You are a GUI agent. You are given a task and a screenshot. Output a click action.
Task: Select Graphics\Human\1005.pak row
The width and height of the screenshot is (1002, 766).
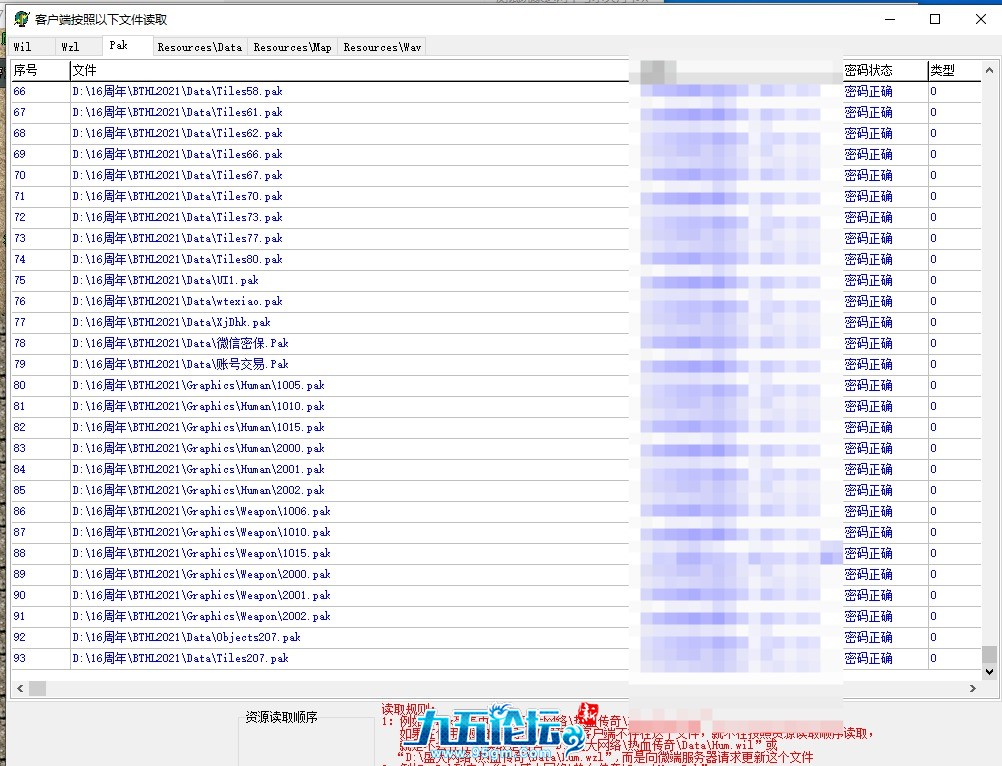496,385
